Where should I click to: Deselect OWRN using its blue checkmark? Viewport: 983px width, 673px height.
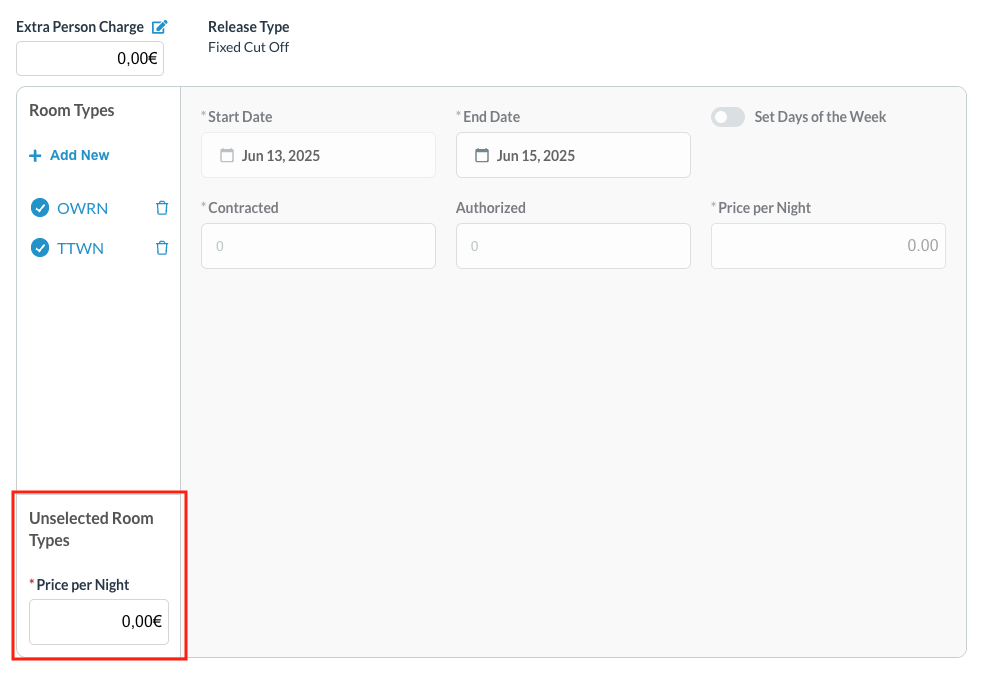pyautogui.click(x=40, y=207)
